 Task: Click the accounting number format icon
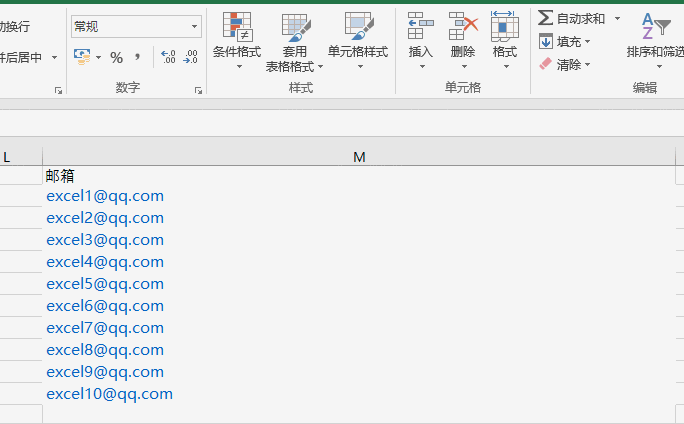pyautogui.click(x=82, y=57)
